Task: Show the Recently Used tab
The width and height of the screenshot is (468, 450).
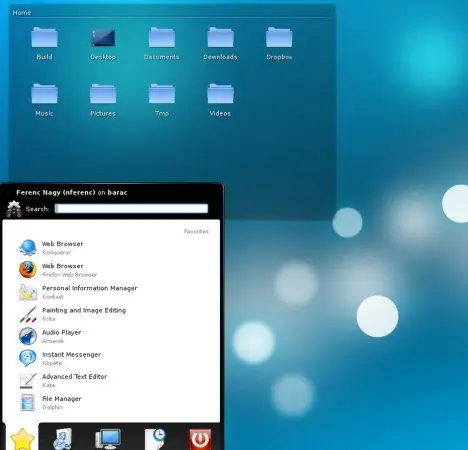Action: (x=154, y=439)
